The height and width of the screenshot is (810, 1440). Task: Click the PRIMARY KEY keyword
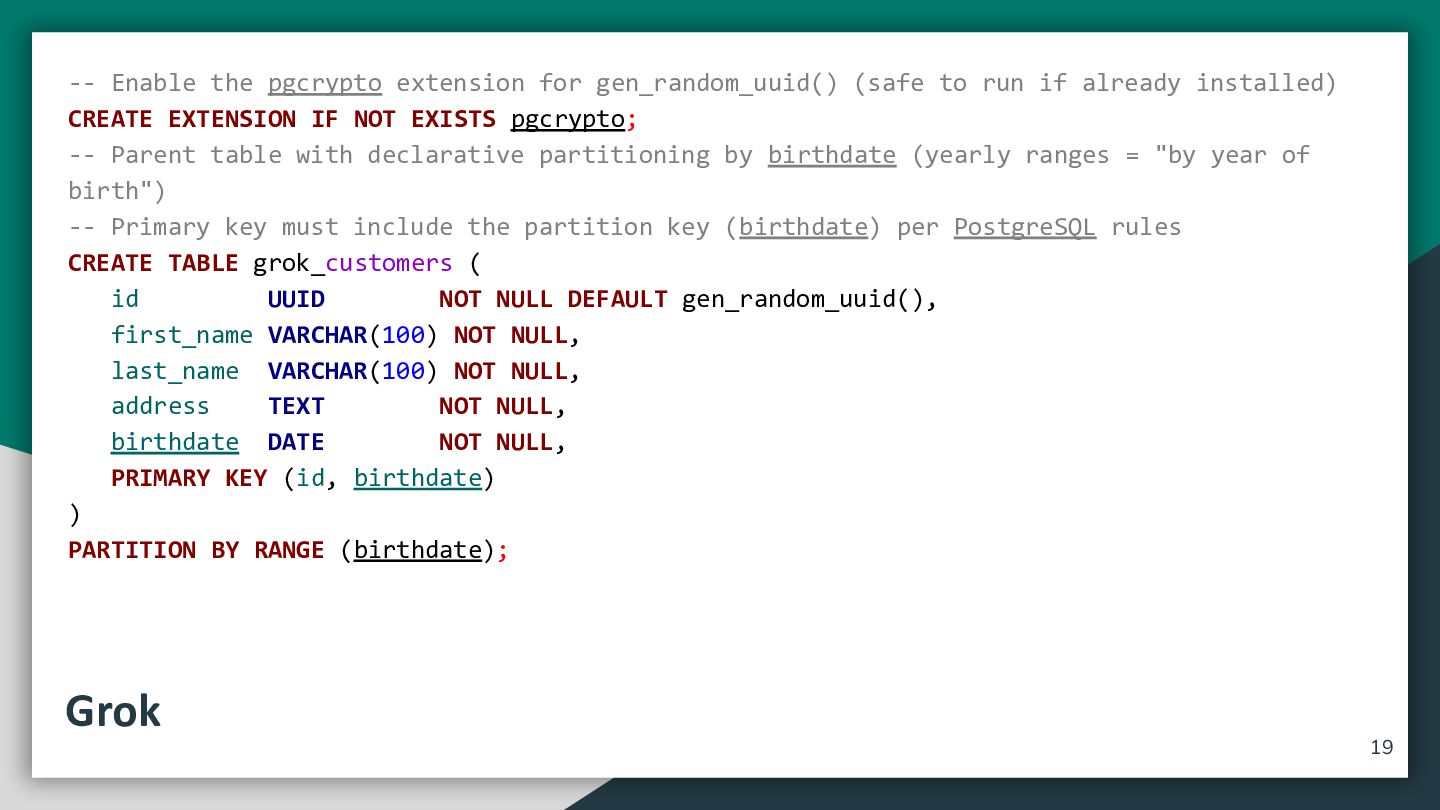(189, 478)
